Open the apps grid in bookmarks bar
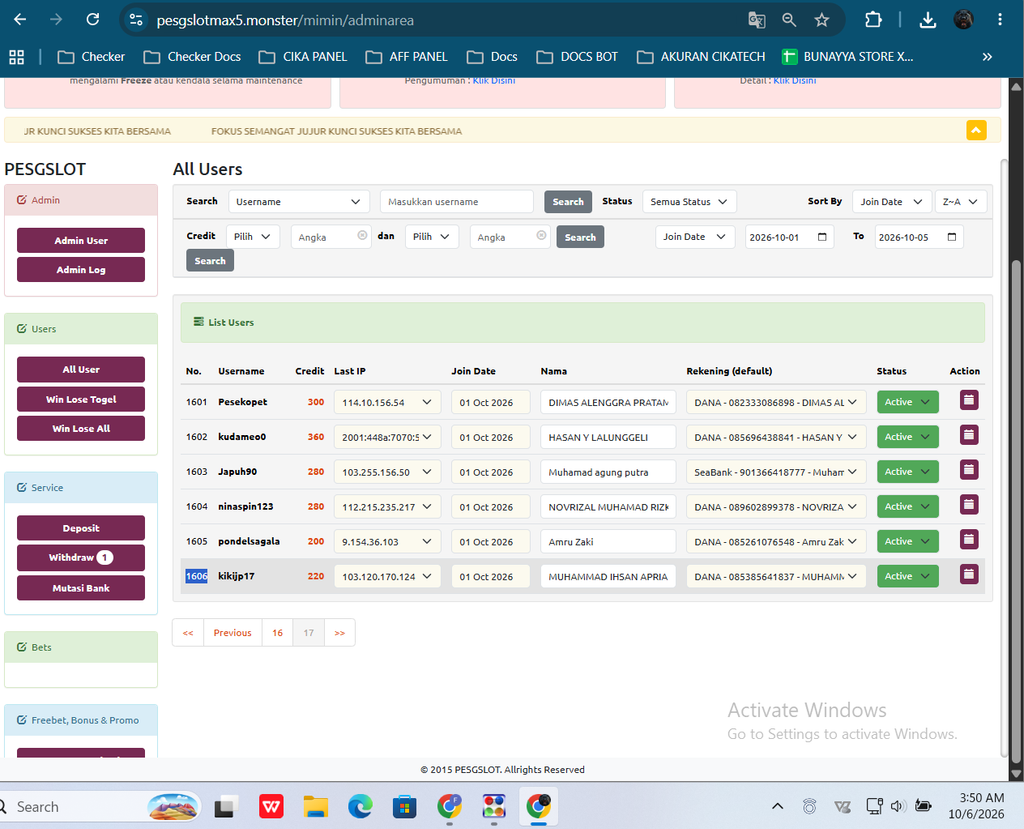This screenshot has width=1024, height=829. 16,57
